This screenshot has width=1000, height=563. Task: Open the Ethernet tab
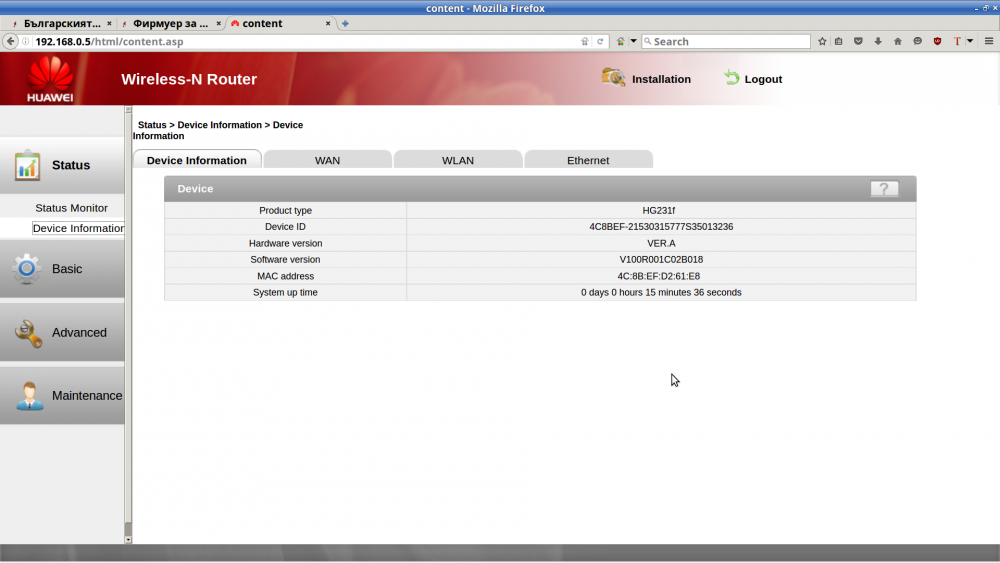[x=588, y=160]
